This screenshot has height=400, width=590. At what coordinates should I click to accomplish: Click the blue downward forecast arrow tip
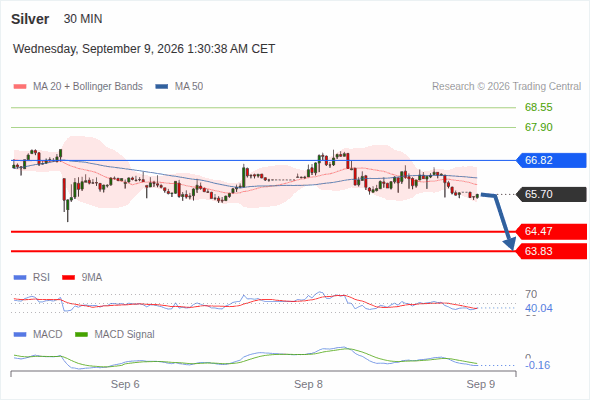512,246
